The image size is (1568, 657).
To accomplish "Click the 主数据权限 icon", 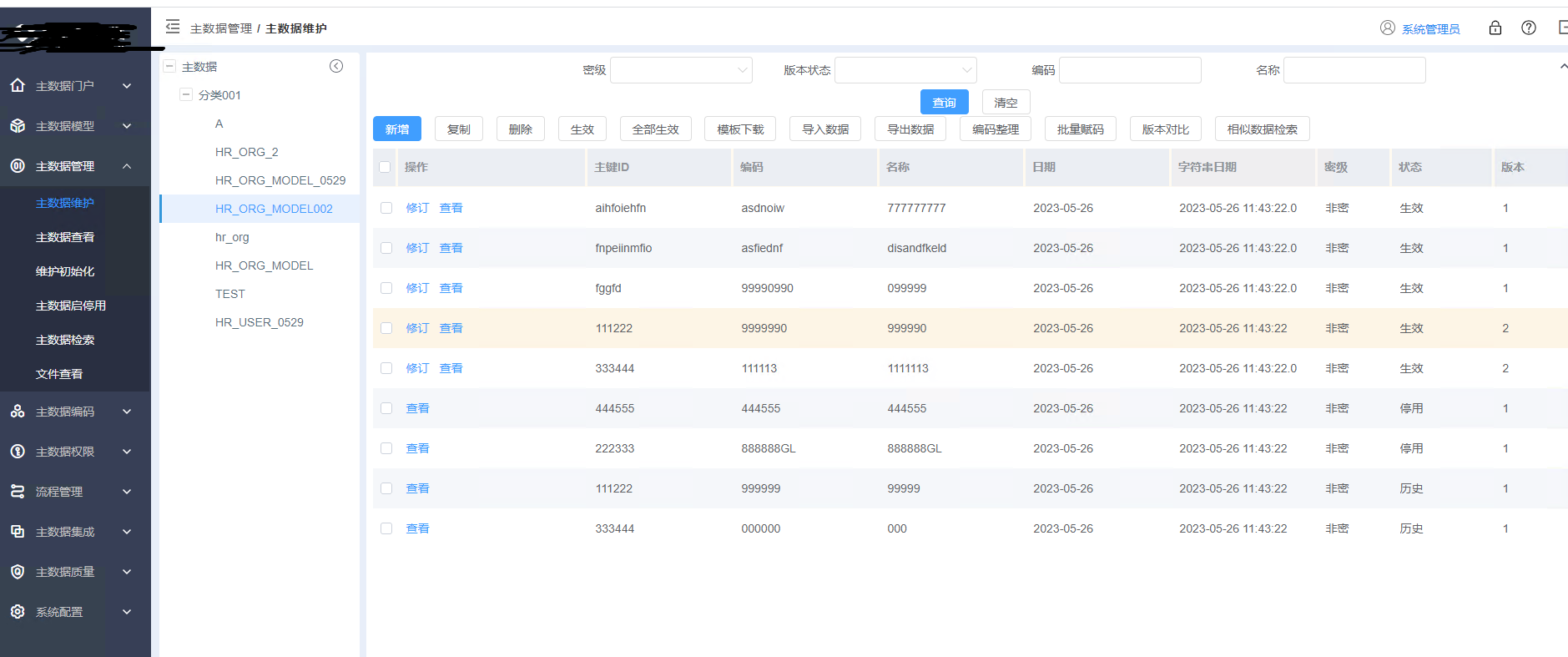I will 18,451.
